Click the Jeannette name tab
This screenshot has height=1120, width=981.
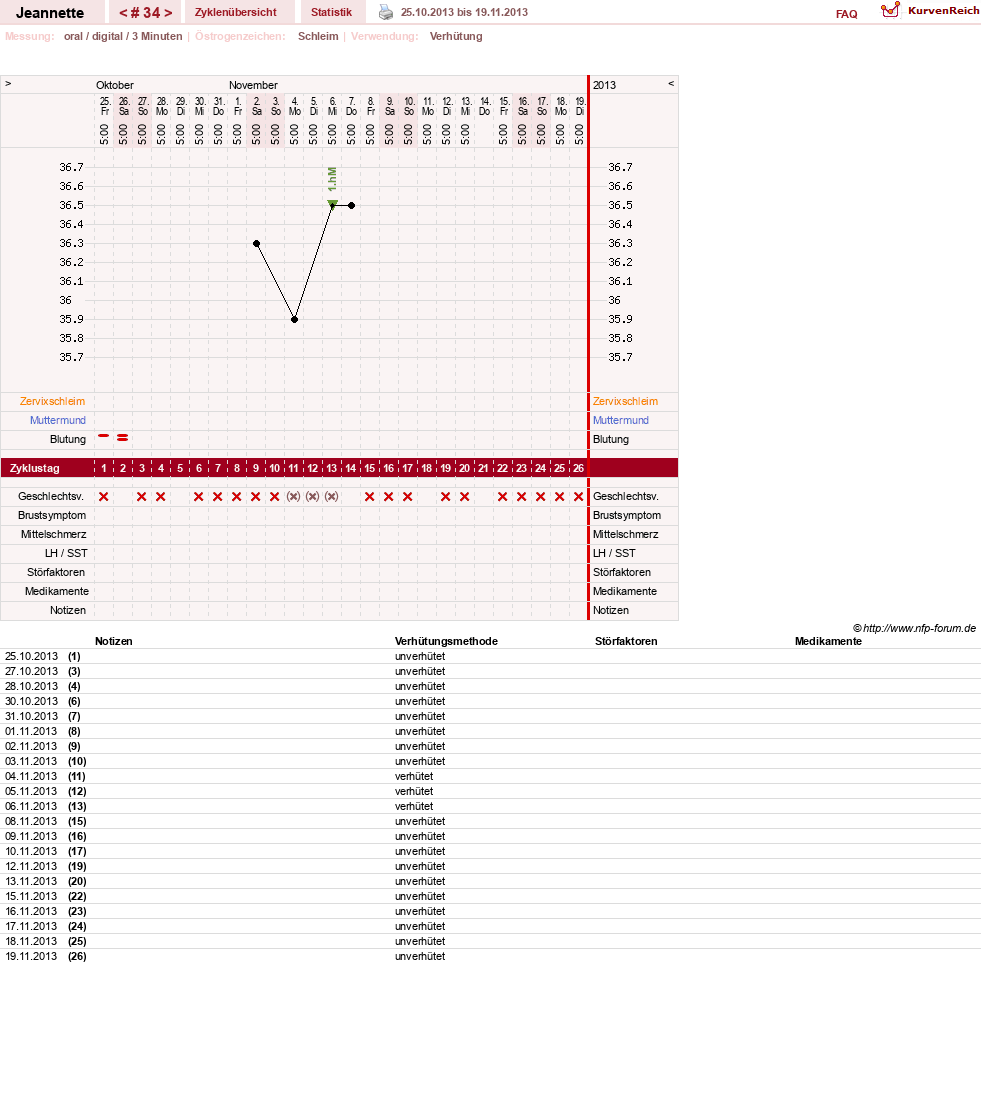(50, 13)
